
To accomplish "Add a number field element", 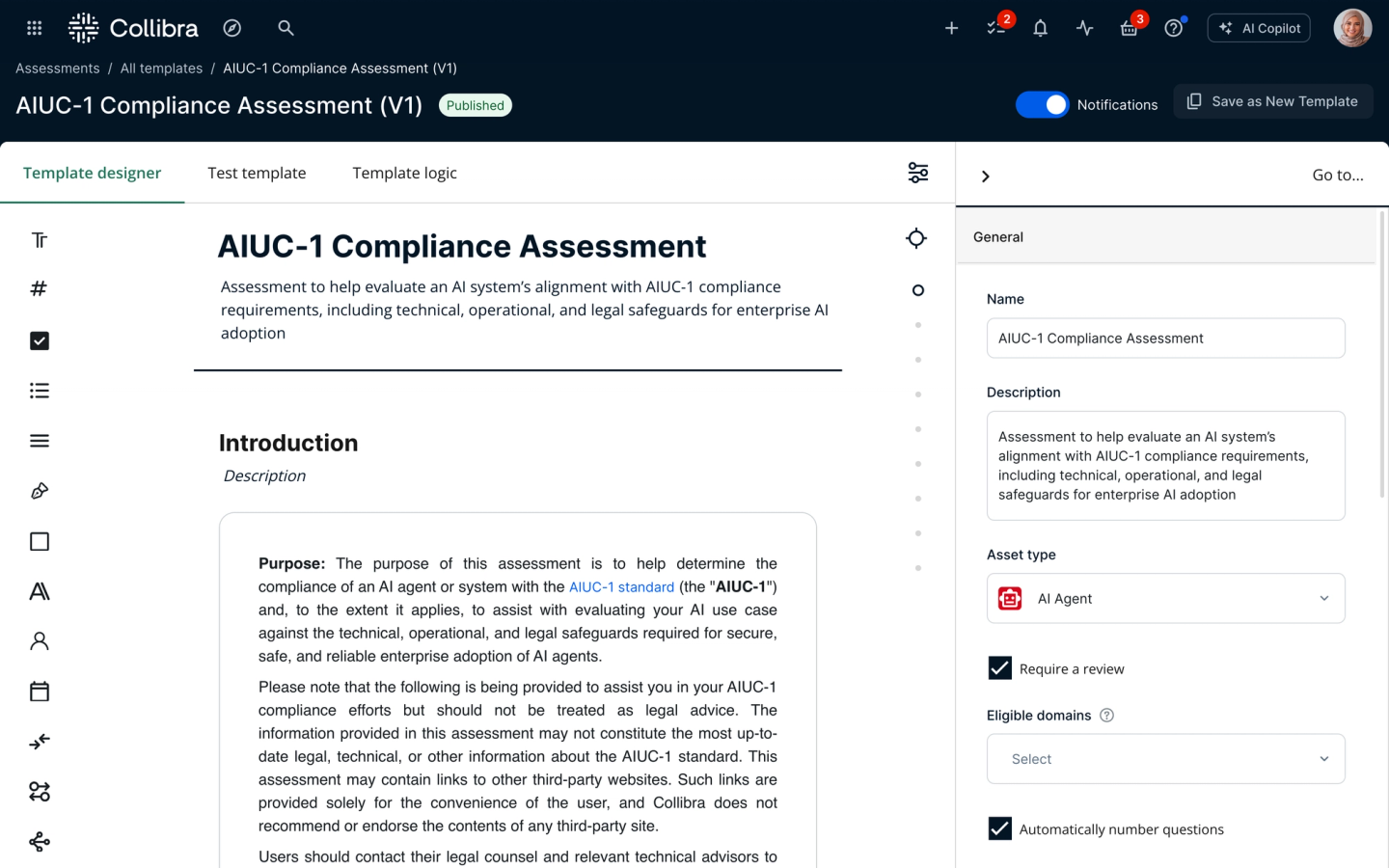I will (40, 288).
